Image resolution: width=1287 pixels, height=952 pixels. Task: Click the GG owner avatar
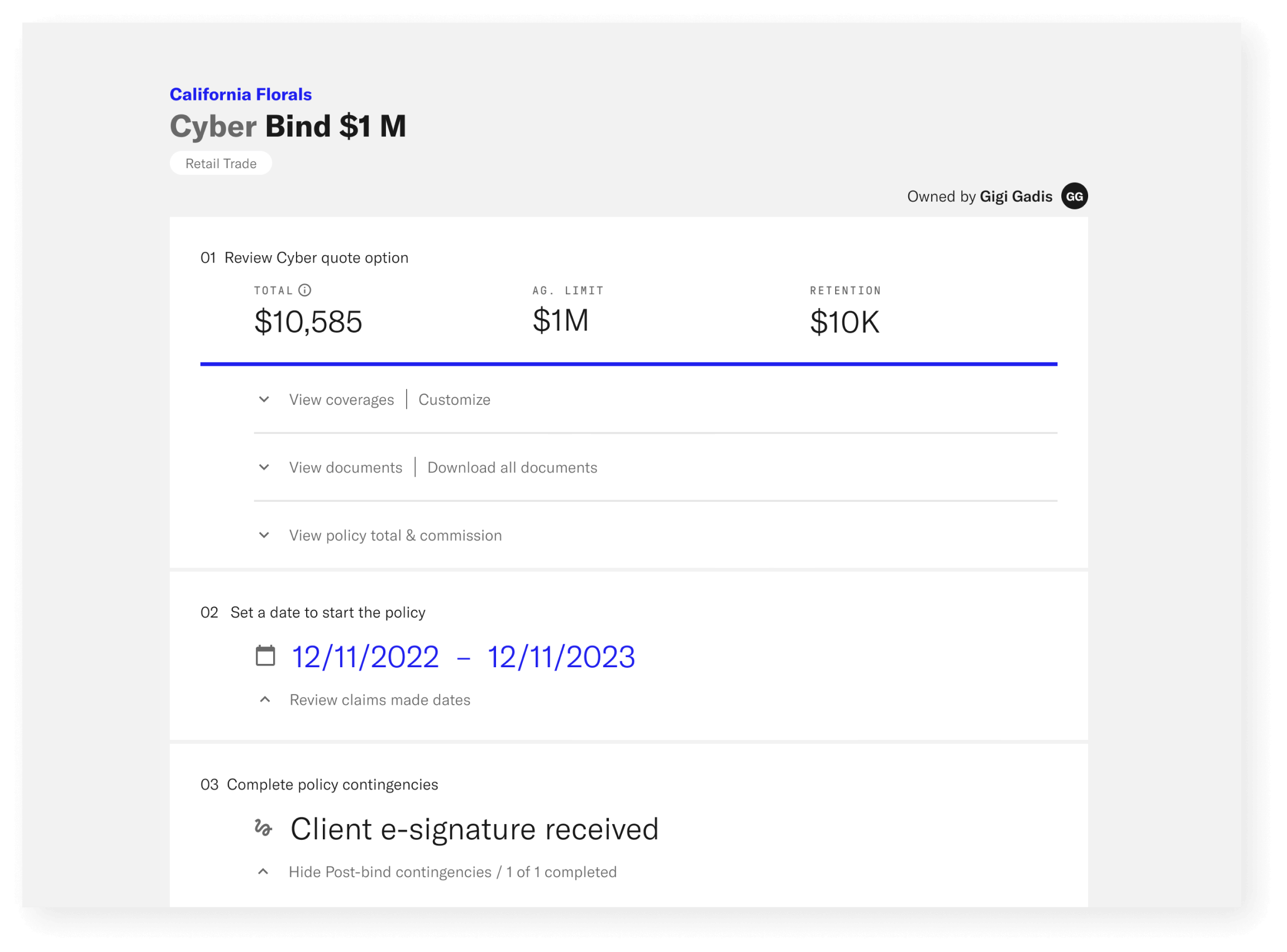tap(1074, 197)
